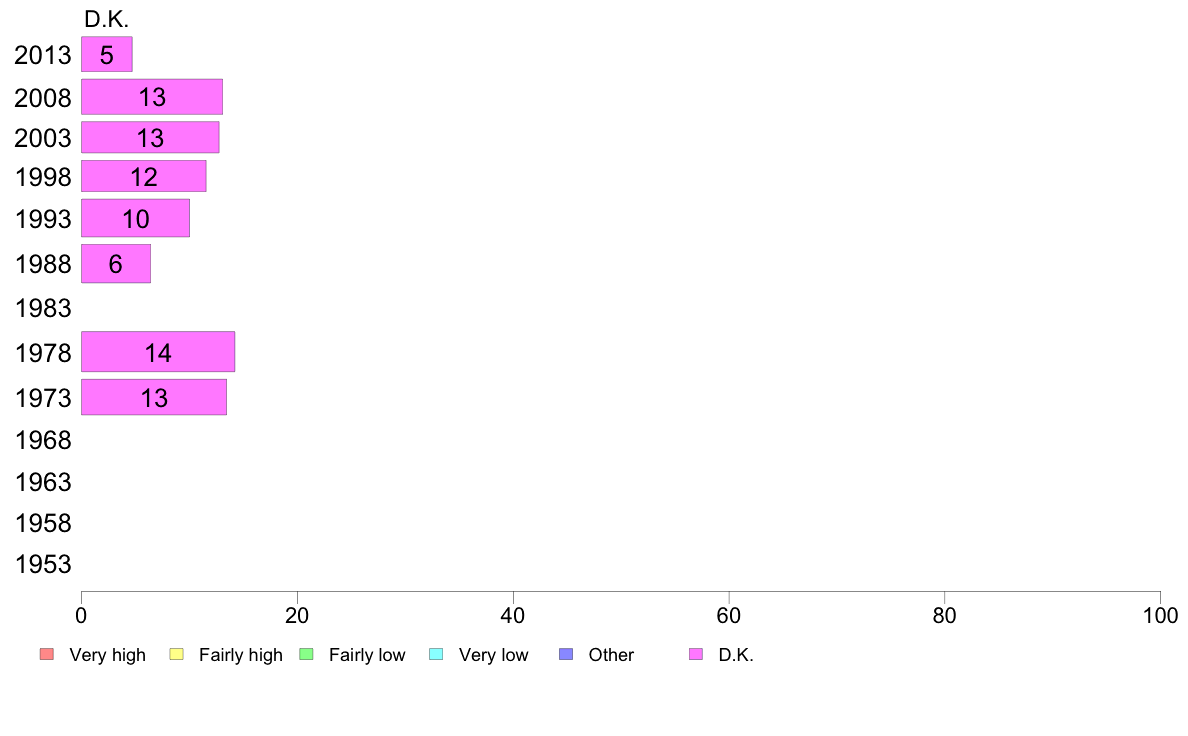
Task: Select the 1998 bar showing 12
Action: click(x=143, y=176)
